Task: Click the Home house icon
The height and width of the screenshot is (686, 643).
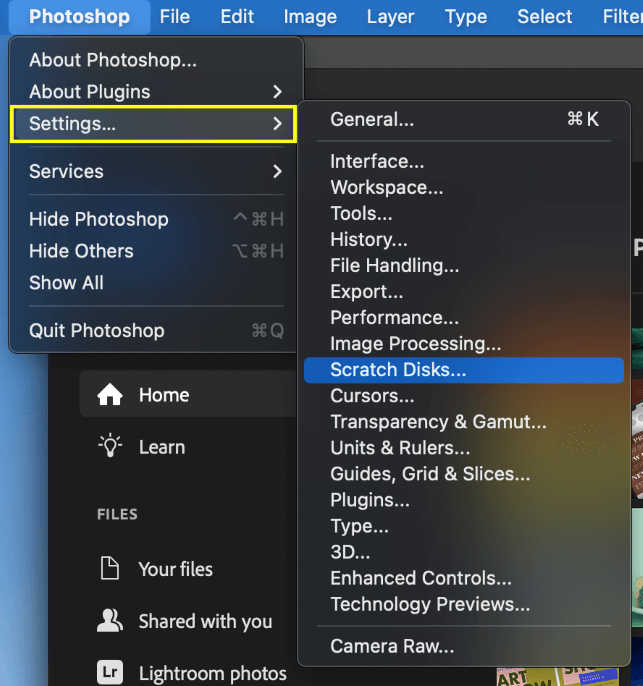Action: tap(110, 395)
